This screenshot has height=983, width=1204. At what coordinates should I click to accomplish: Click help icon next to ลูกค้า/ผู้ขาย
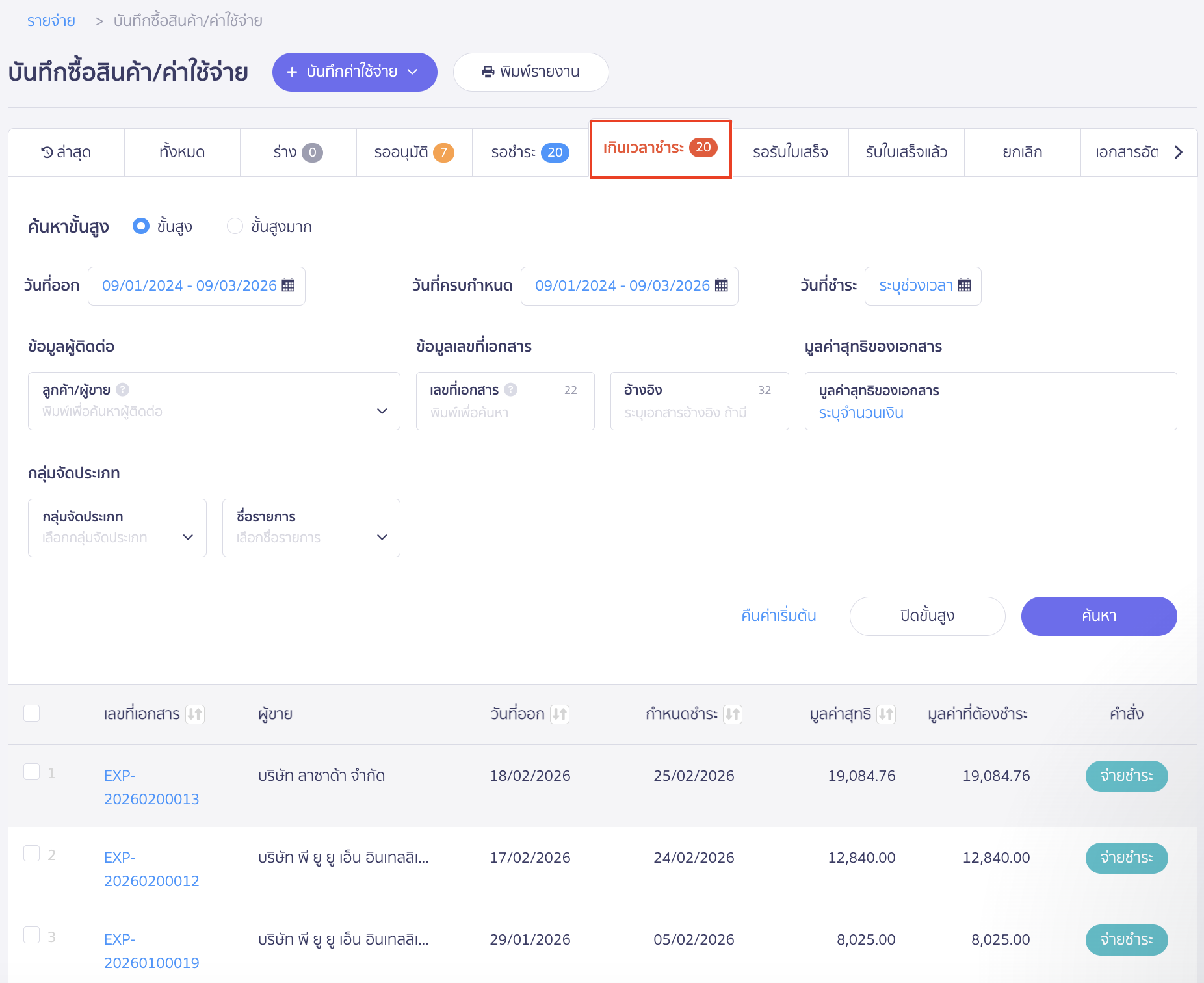122,389
